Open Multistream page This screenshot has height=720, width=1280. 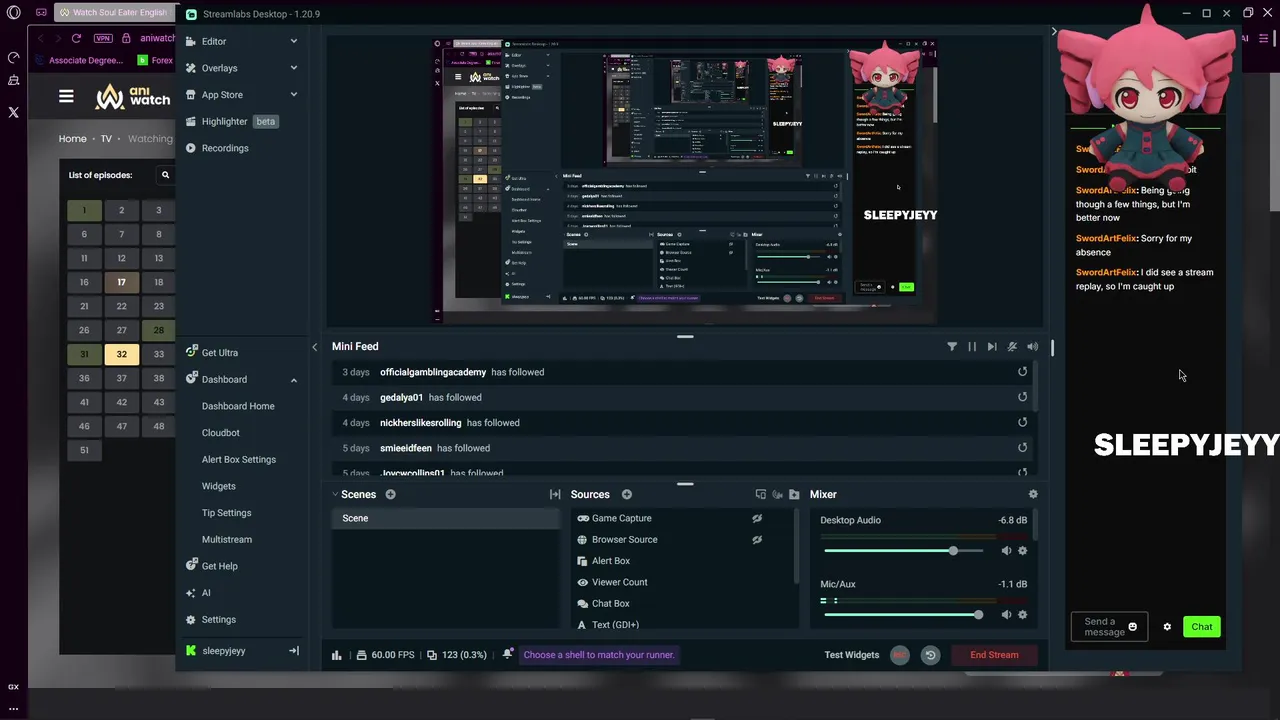pos(227,540)
